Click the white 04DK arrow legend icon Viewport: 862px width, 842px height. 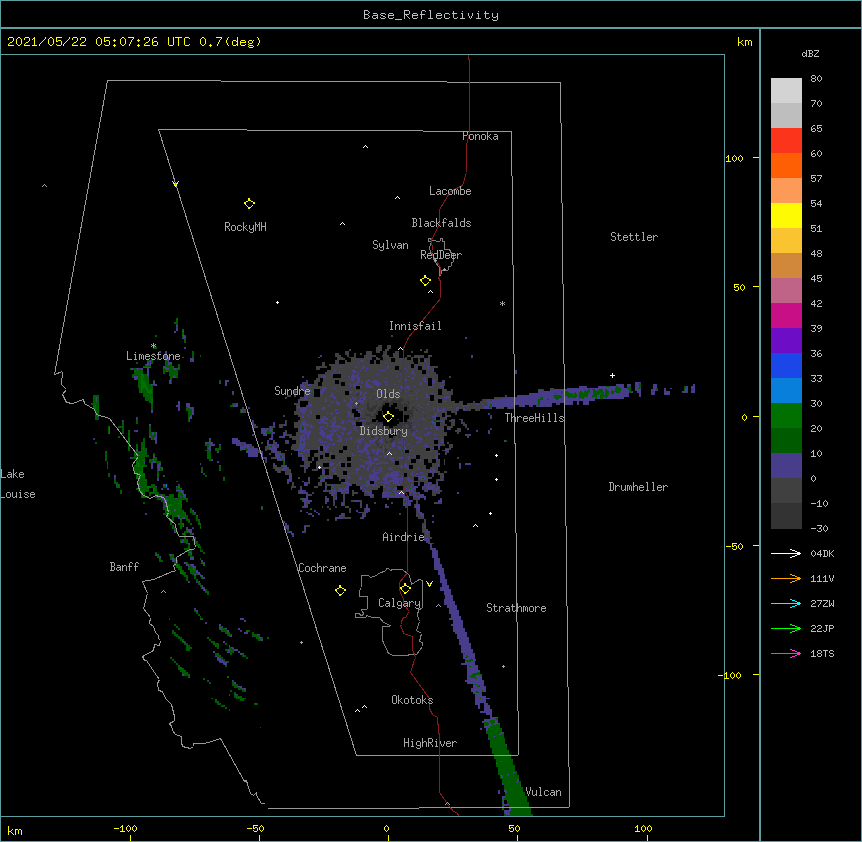tap(786, 553)
